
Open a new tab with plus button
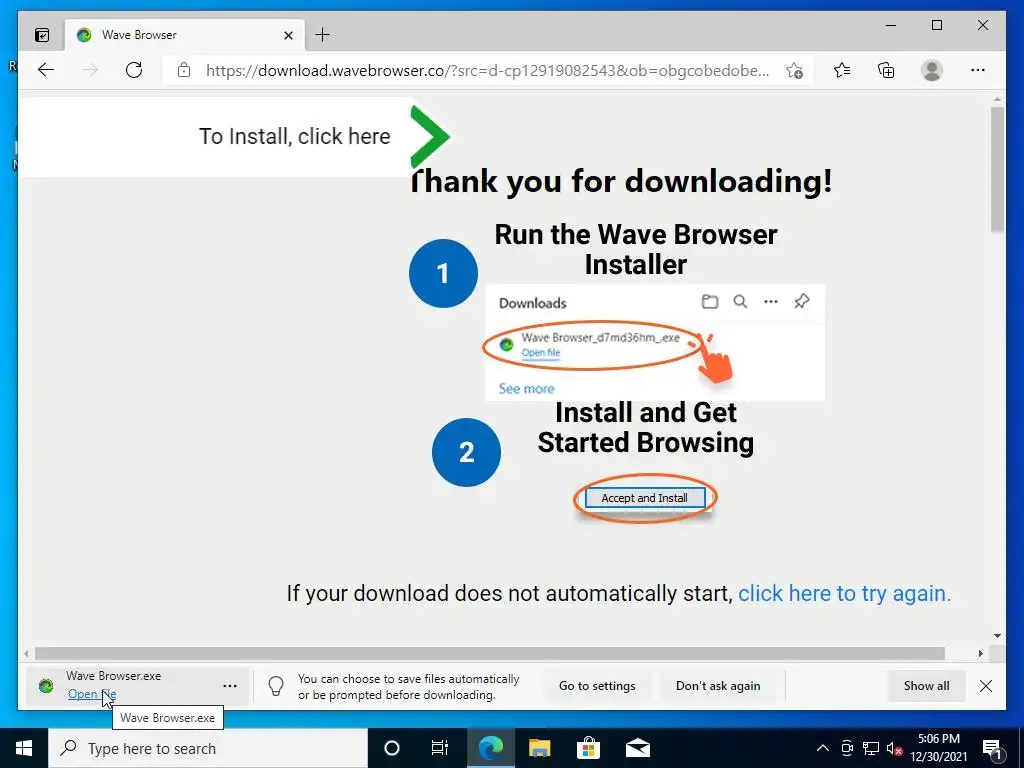[322, 35]
